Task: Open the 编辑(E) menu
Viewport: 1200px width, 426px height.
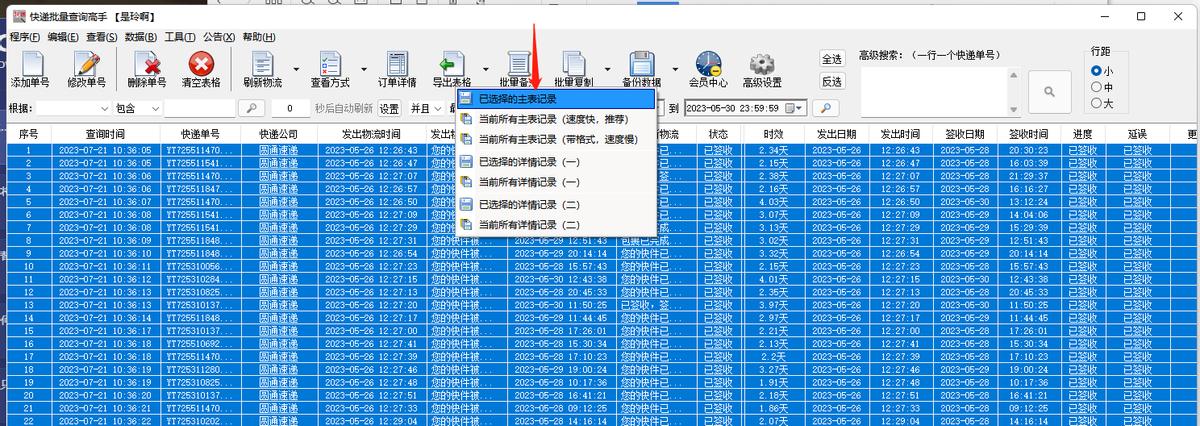Action: pyautogui.click(x=63, y=37)
